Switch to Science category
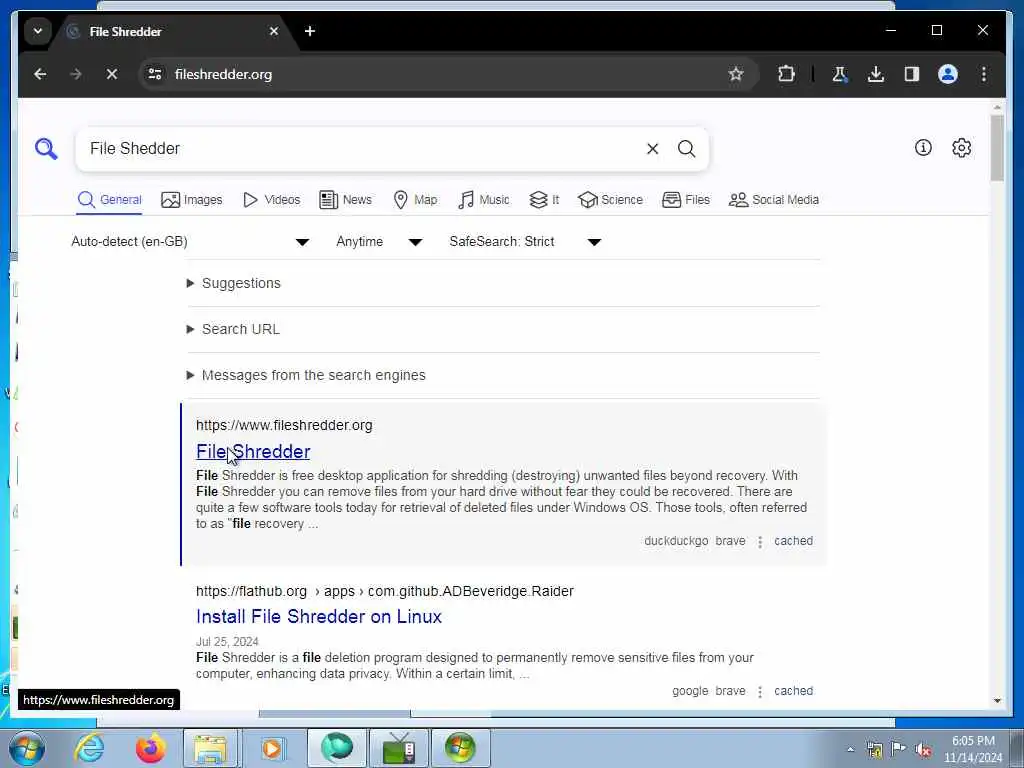This screenshot has height=768, width=1024. [x=611, y=200]
